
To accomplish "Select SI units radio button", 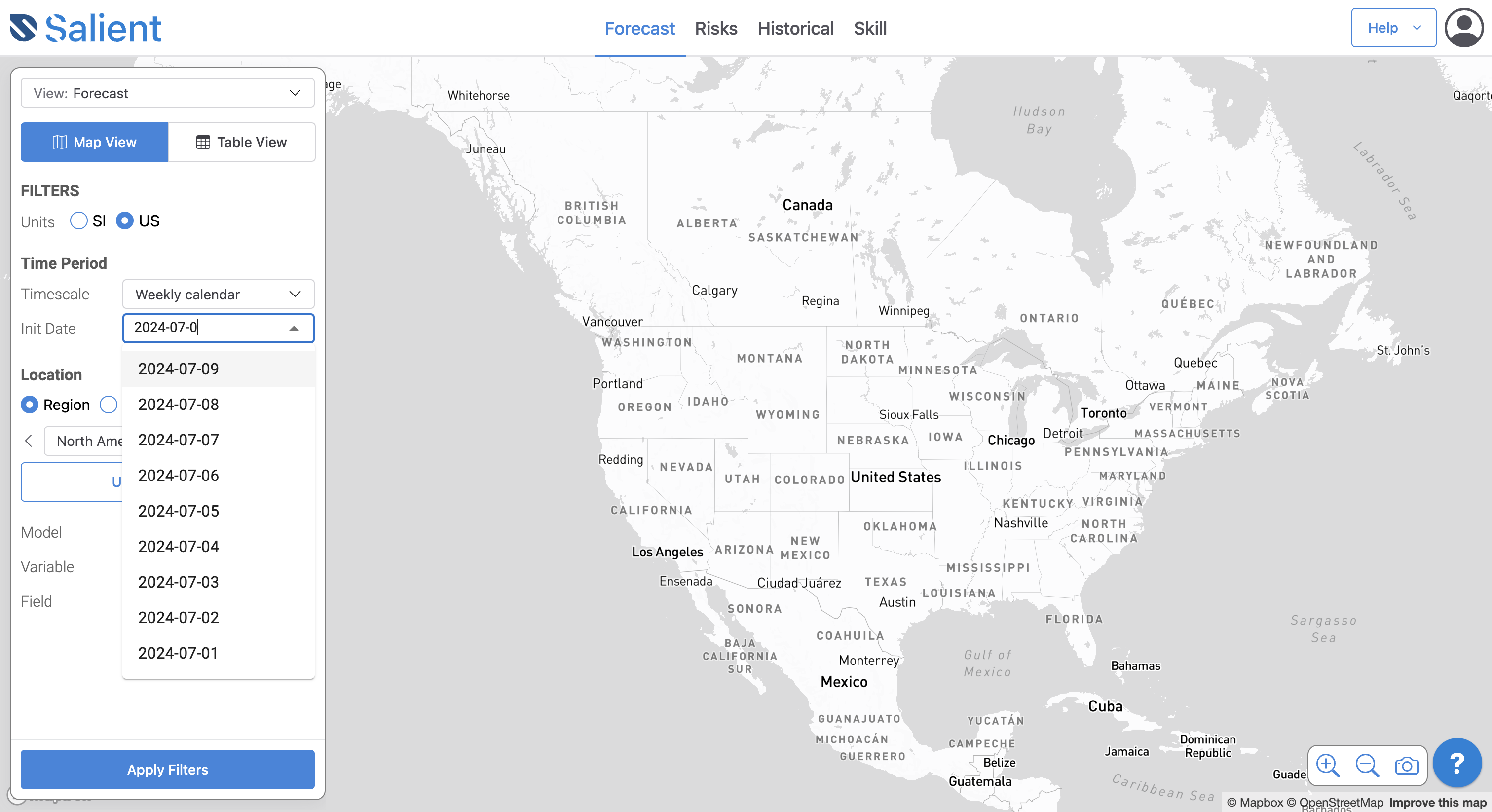I will coord(79,221).
